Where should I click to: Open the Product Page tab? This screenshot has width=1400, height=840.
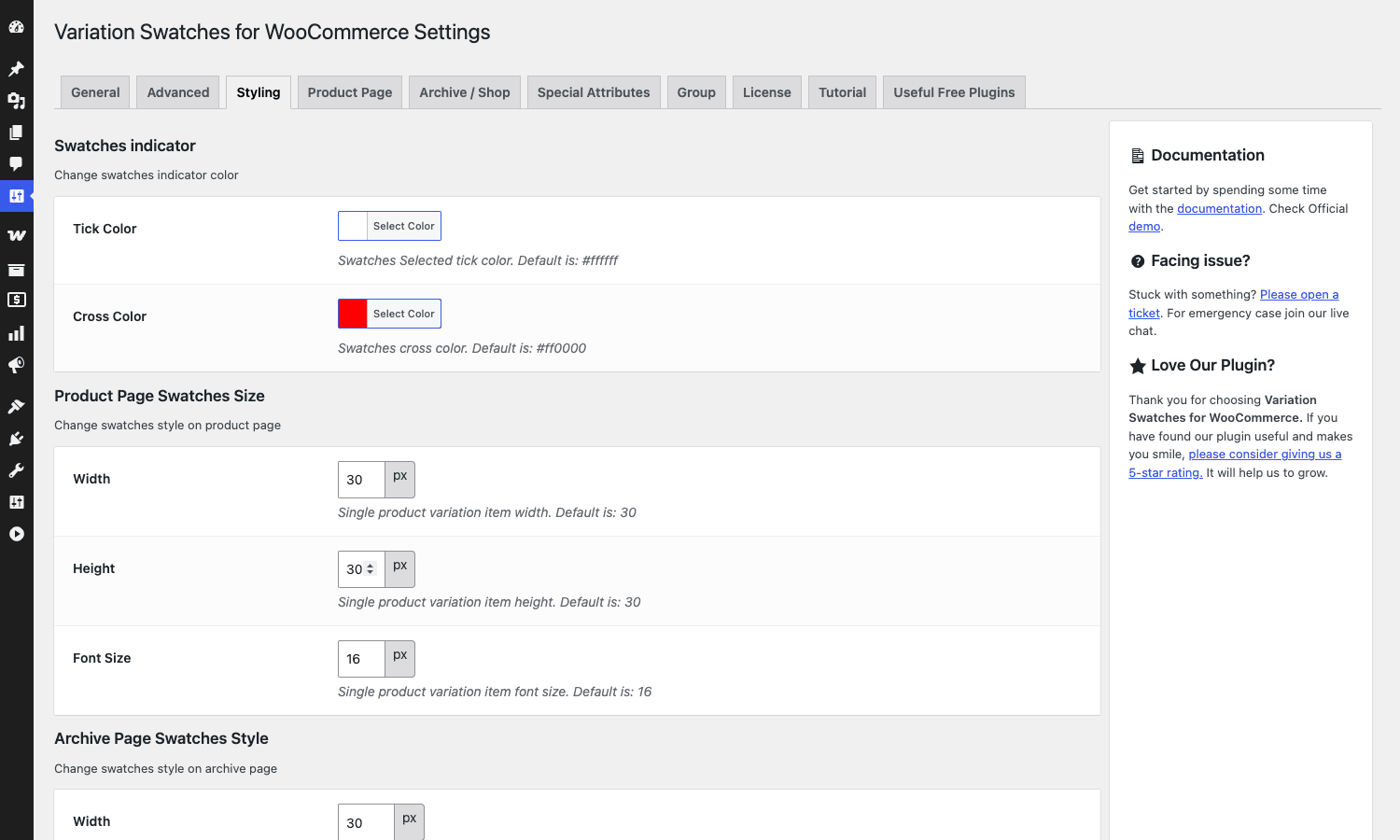click(350, 92)
